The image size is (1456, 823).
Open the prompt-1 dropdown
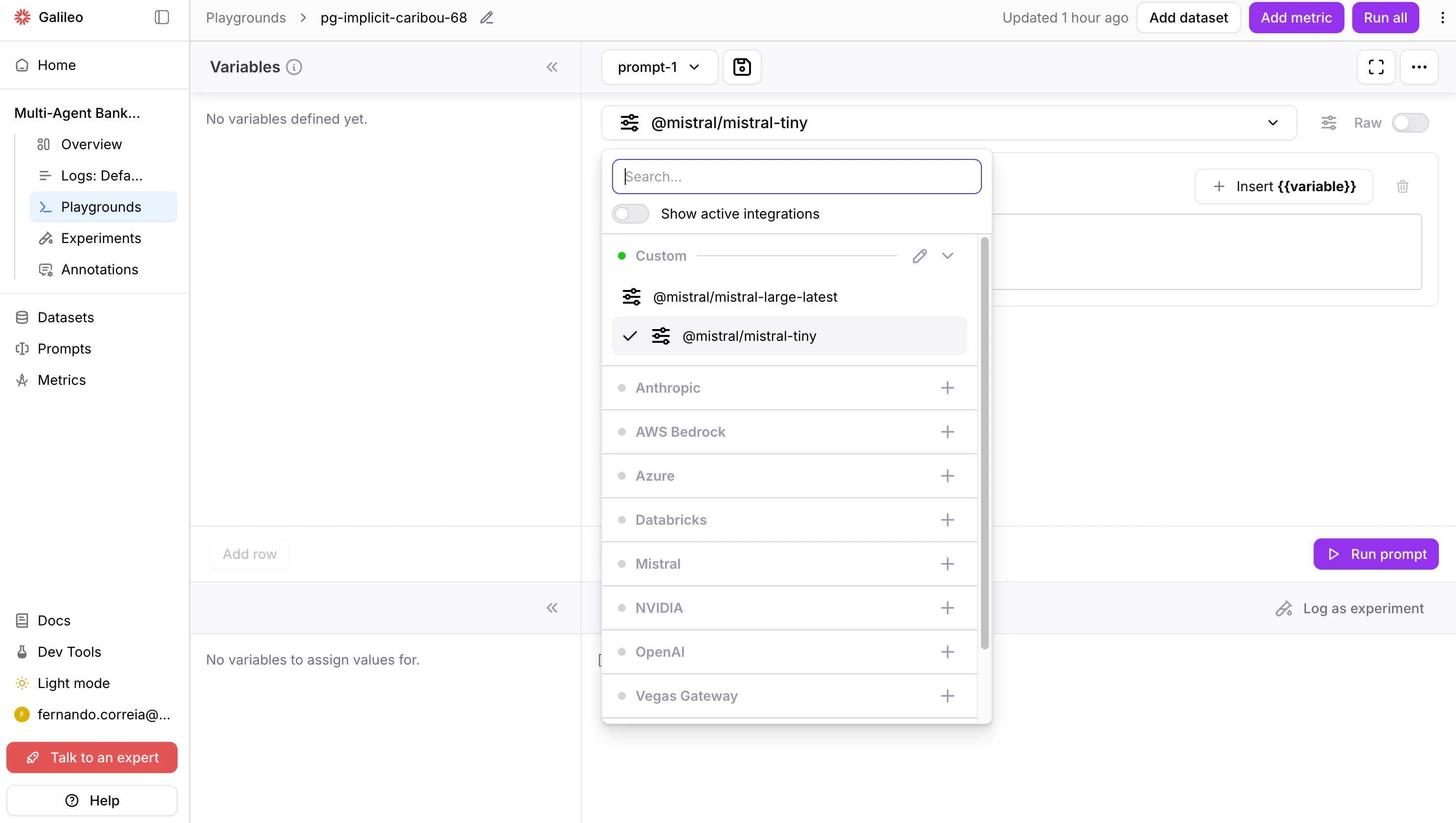point(658,67)
